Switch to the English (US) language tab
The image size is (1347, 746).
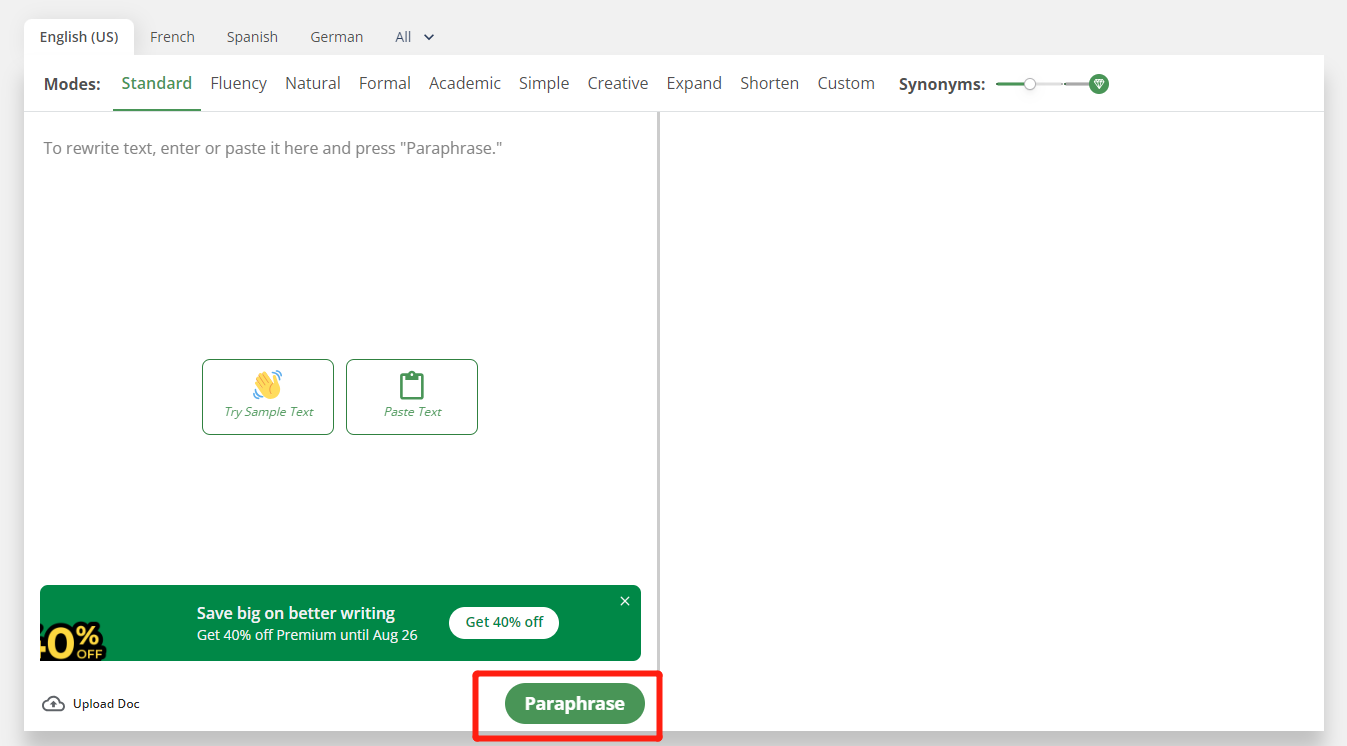point(79,37)
